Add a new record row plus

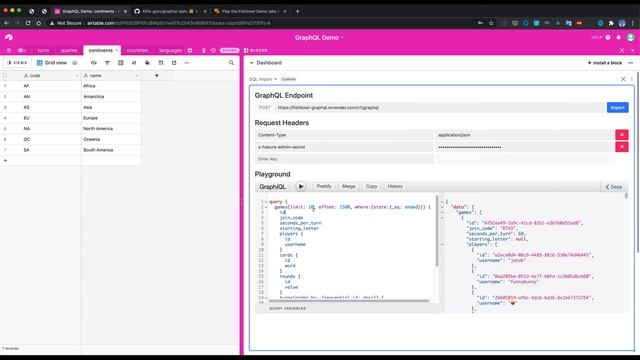[x=5, y=160]
